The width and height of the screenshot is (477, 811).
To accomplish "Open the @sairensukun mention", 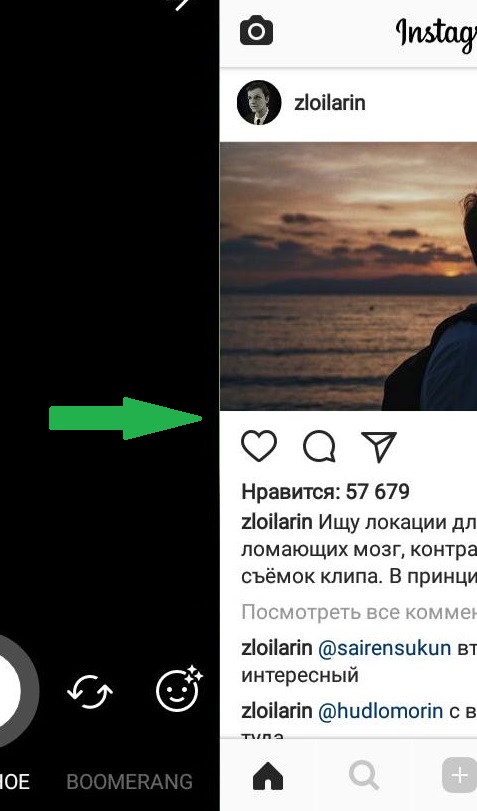I will click(x=384, y=648).
